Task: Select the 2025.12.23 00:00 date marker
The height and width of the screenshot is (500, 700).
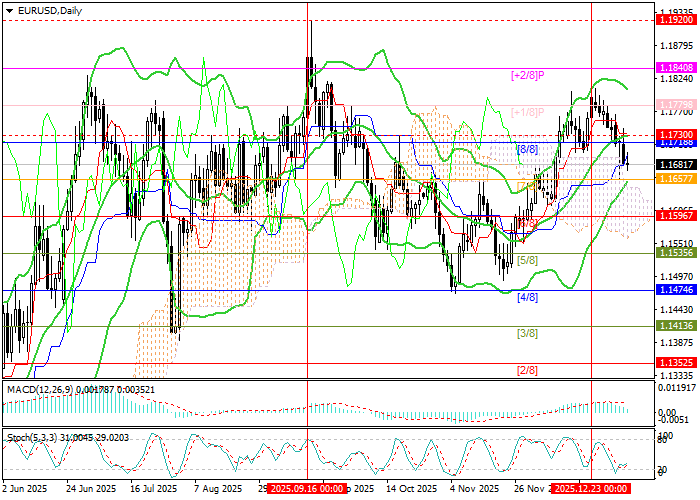Action: pos(591,488)
